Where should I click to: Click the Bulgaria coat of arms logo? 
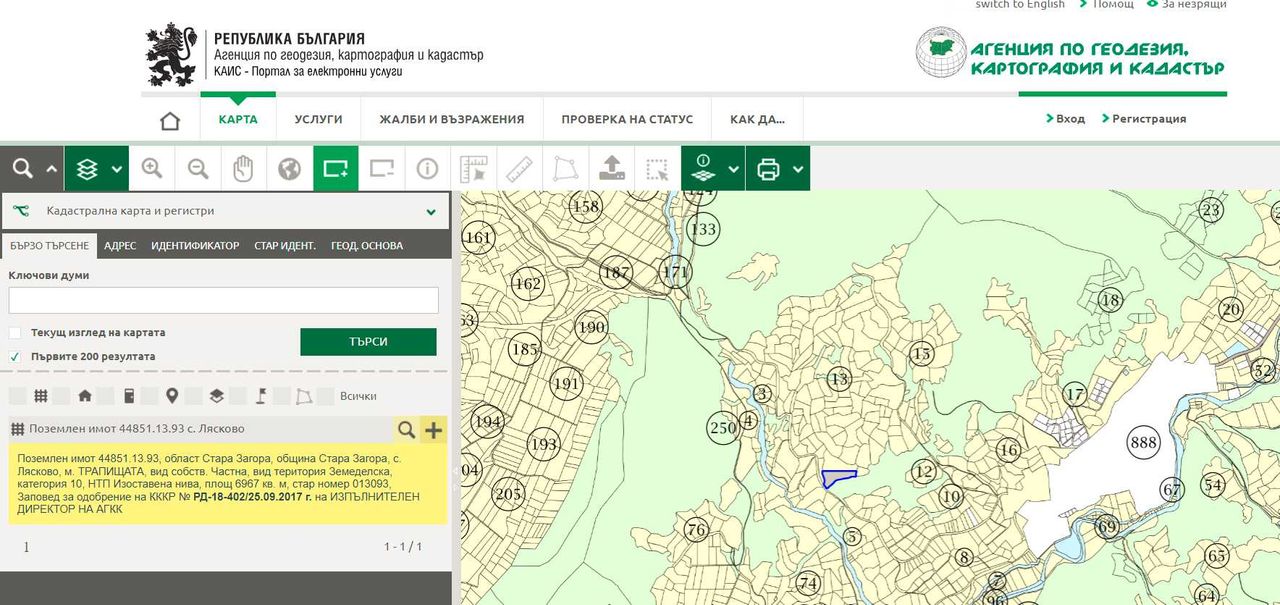tap(171, 55)
